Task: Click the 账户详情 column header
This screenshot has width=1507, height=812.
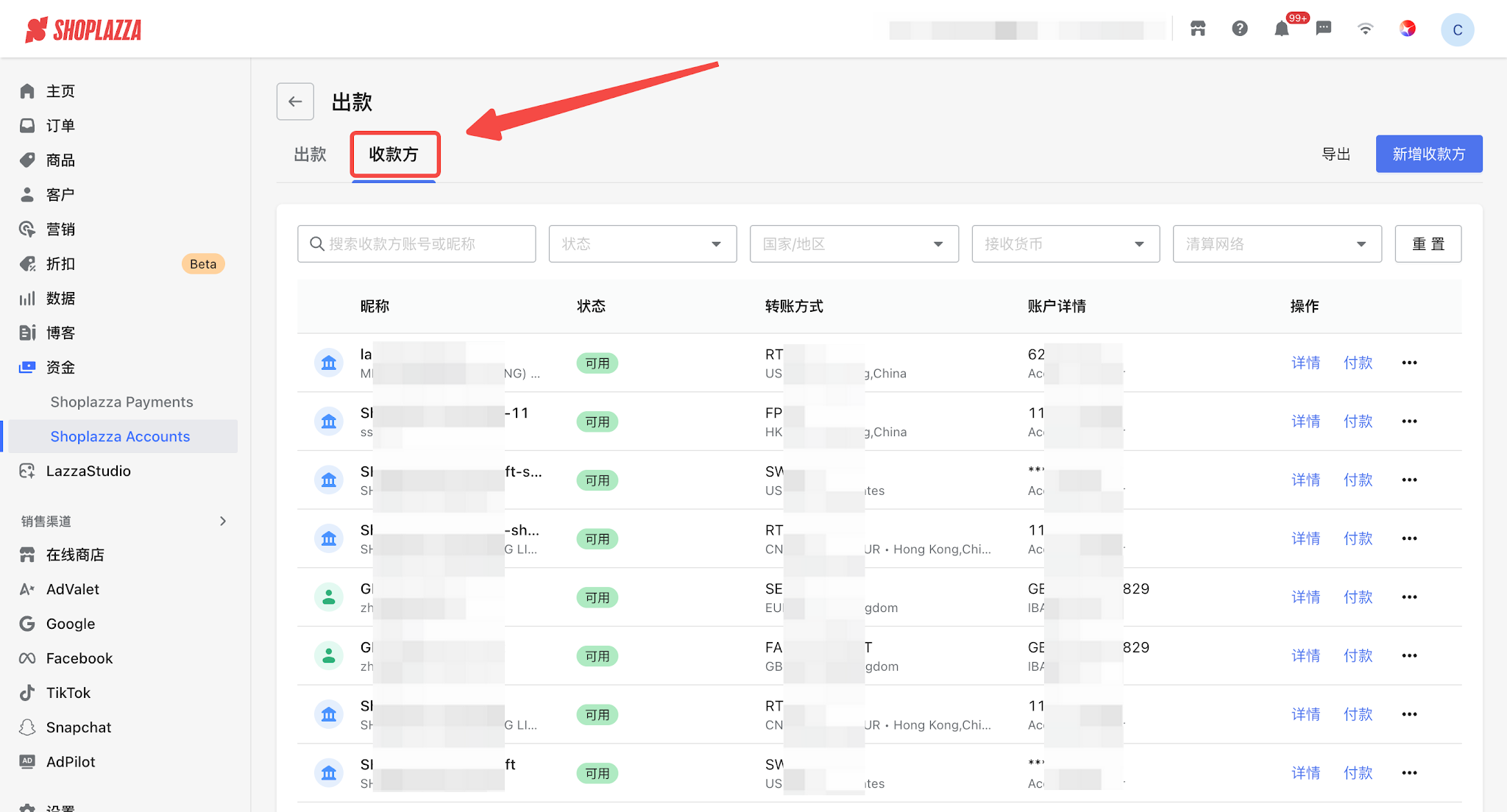Action: pyautogui.click(x=1057, y=307)
